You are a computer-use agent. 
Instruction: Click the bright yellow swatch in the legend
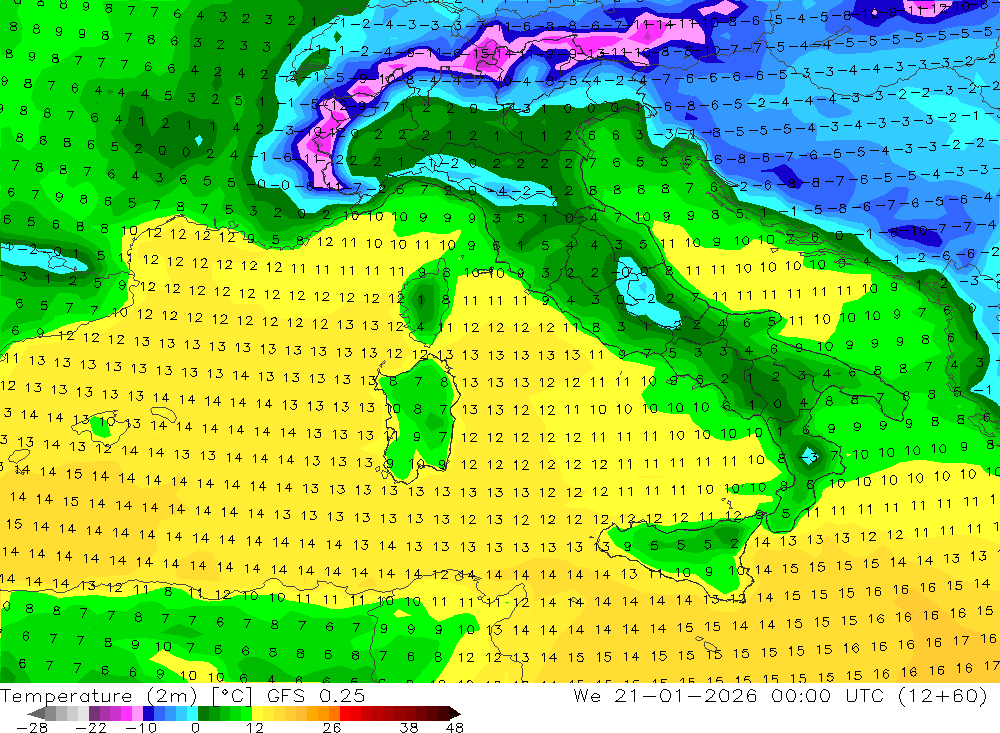pos(258,713)
